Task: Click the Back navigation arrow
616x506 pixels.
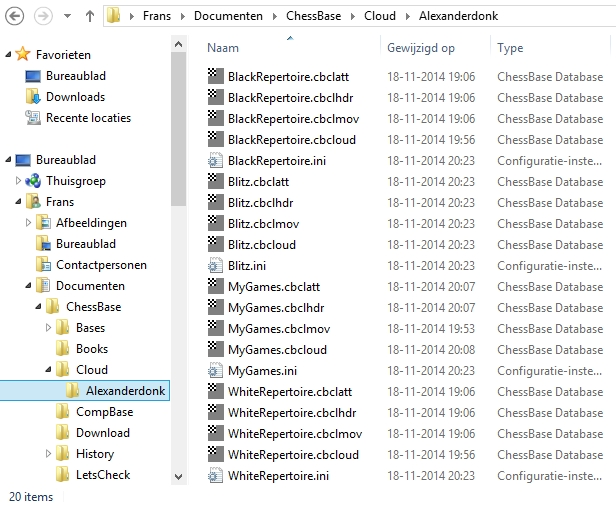Action: (15, 16)
